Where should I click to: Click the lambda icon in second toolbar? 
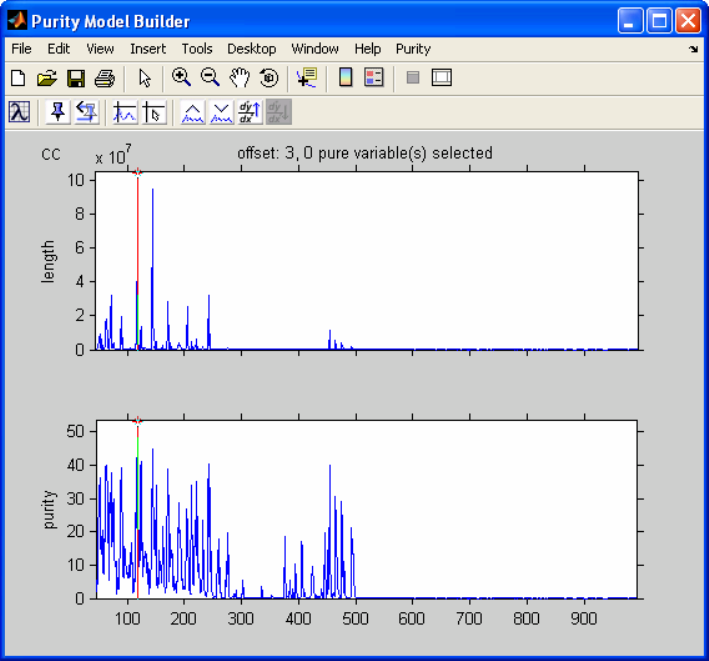click(x=18, y=113)
